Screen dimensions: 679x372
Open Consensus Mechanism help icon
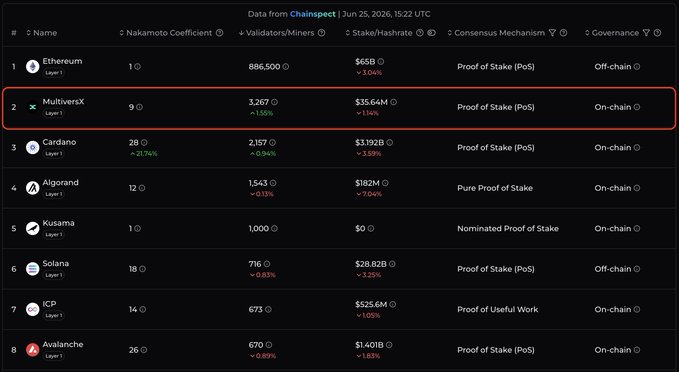click(x=563, y=33)
